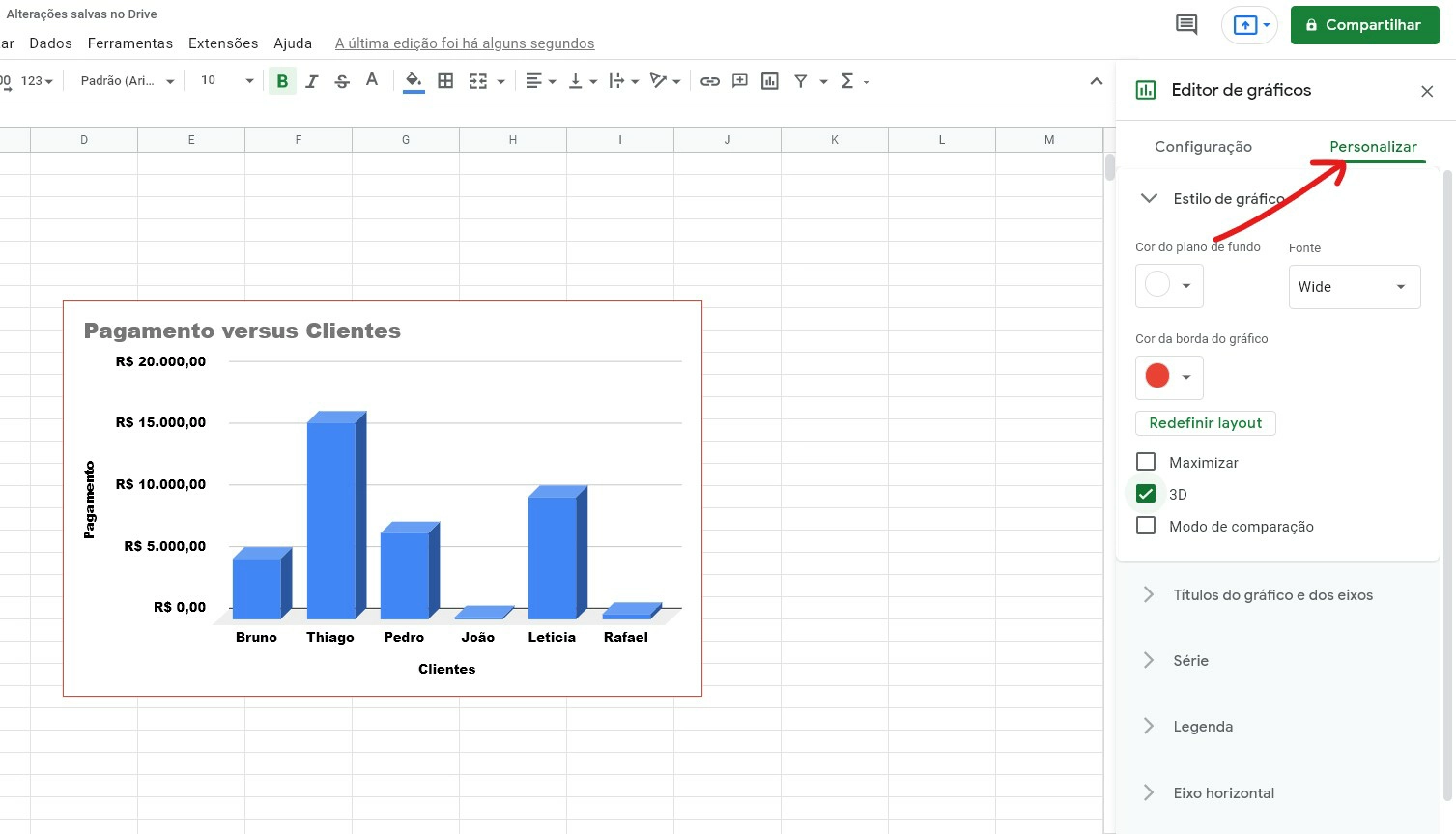Select column header K
The height and width of the screenshot is (834, 1456).
835,140
